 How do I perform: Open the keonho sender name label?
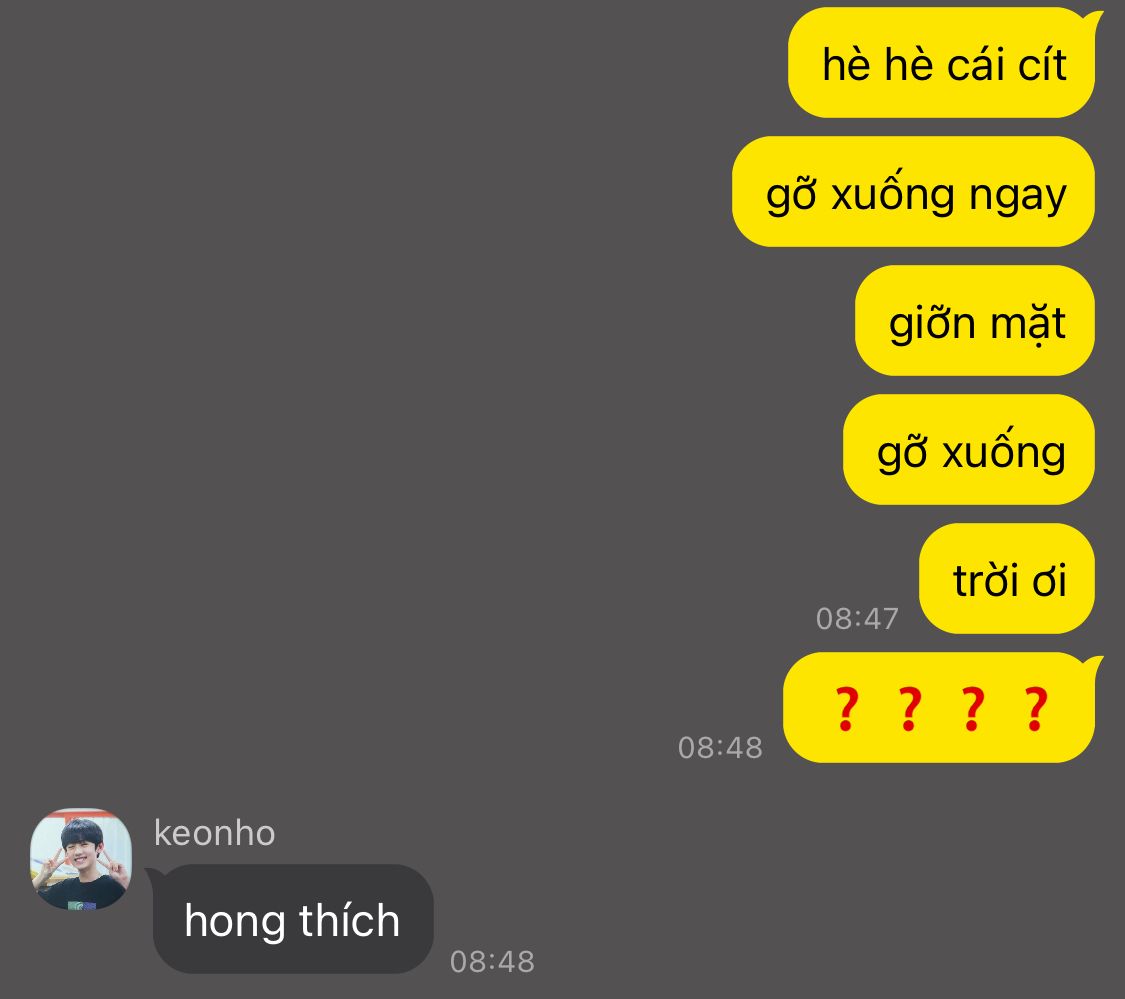tap(215, 833)
